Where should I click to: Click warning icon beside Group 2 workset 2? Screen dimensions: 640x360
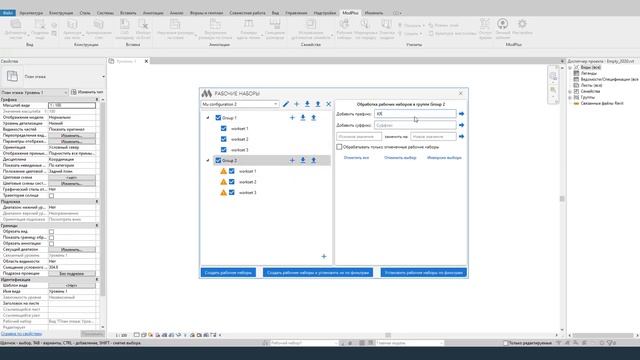223,182
